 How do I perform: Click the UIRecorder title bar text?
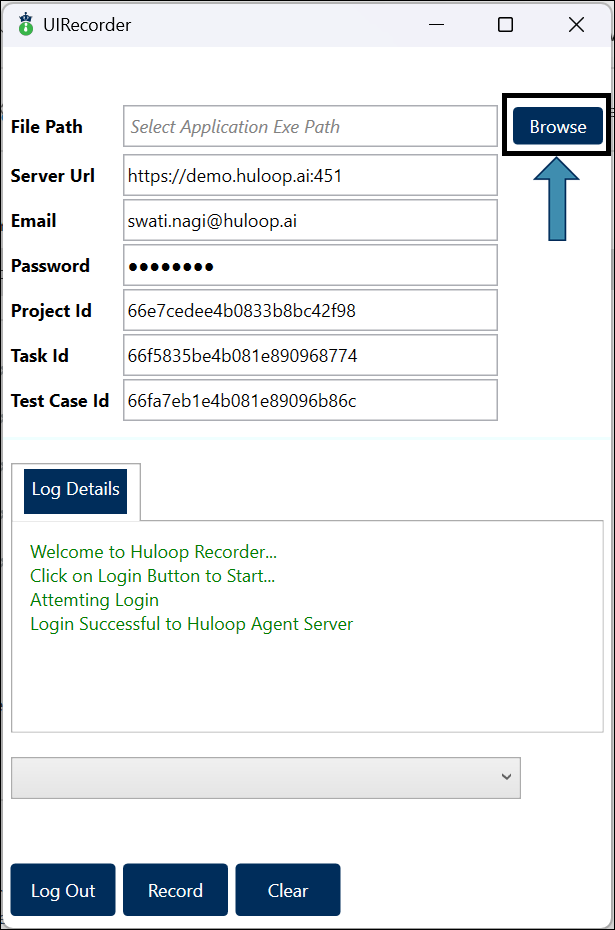point(87,25)
